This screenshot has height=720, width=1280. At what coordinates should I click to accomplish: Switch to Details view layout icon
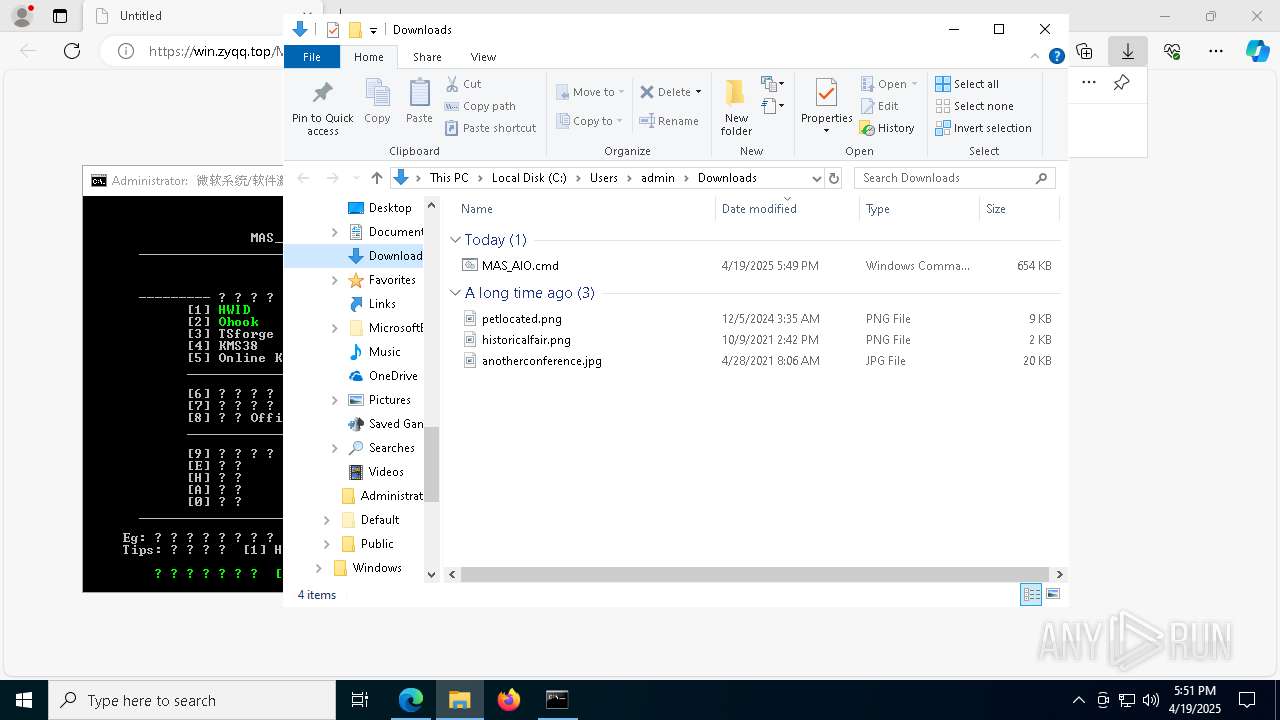tap(1031, 594)
